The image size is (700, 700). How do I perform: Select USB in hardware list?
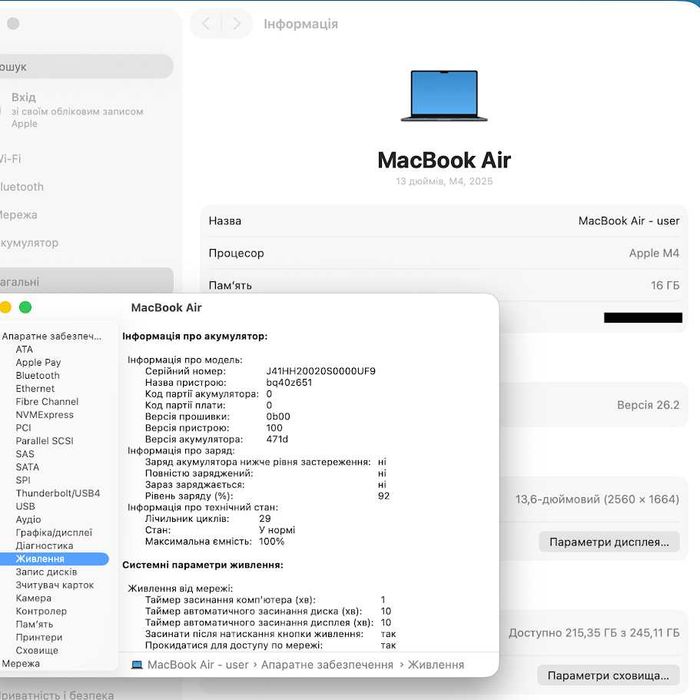25,506
